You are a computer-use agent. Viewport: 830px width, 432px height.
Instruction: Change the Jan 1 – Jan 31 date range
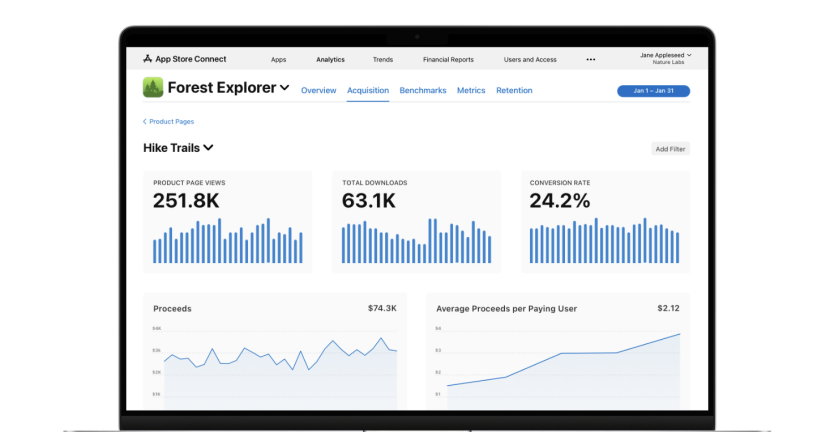pos(653,91)
